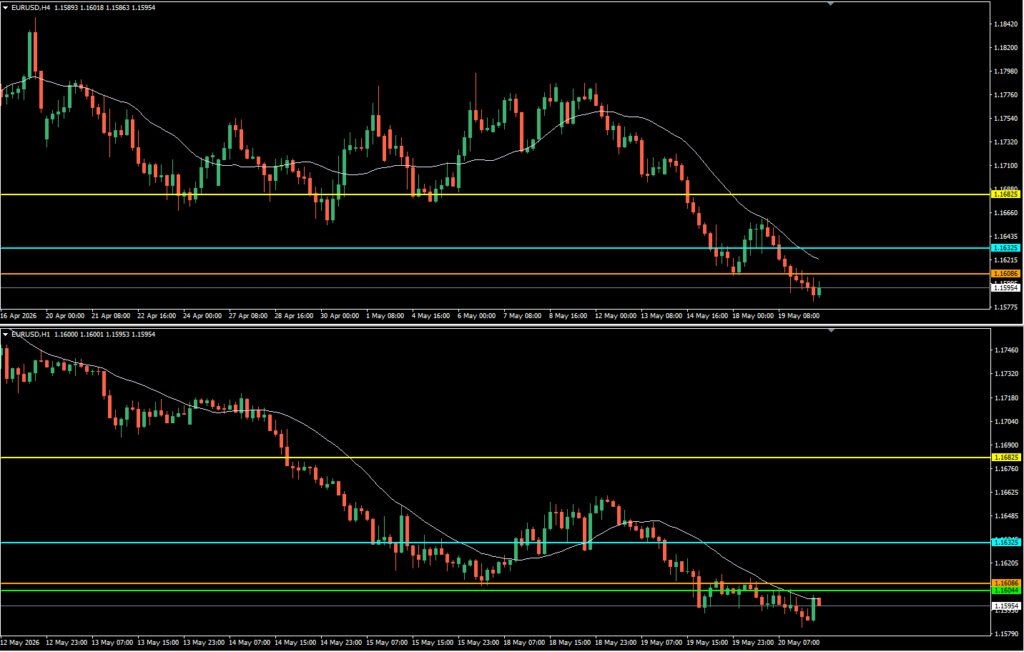1024x652 pixels.
Task: Select the yellow horizontal line in H1 chart
Action: coord(495,457)
